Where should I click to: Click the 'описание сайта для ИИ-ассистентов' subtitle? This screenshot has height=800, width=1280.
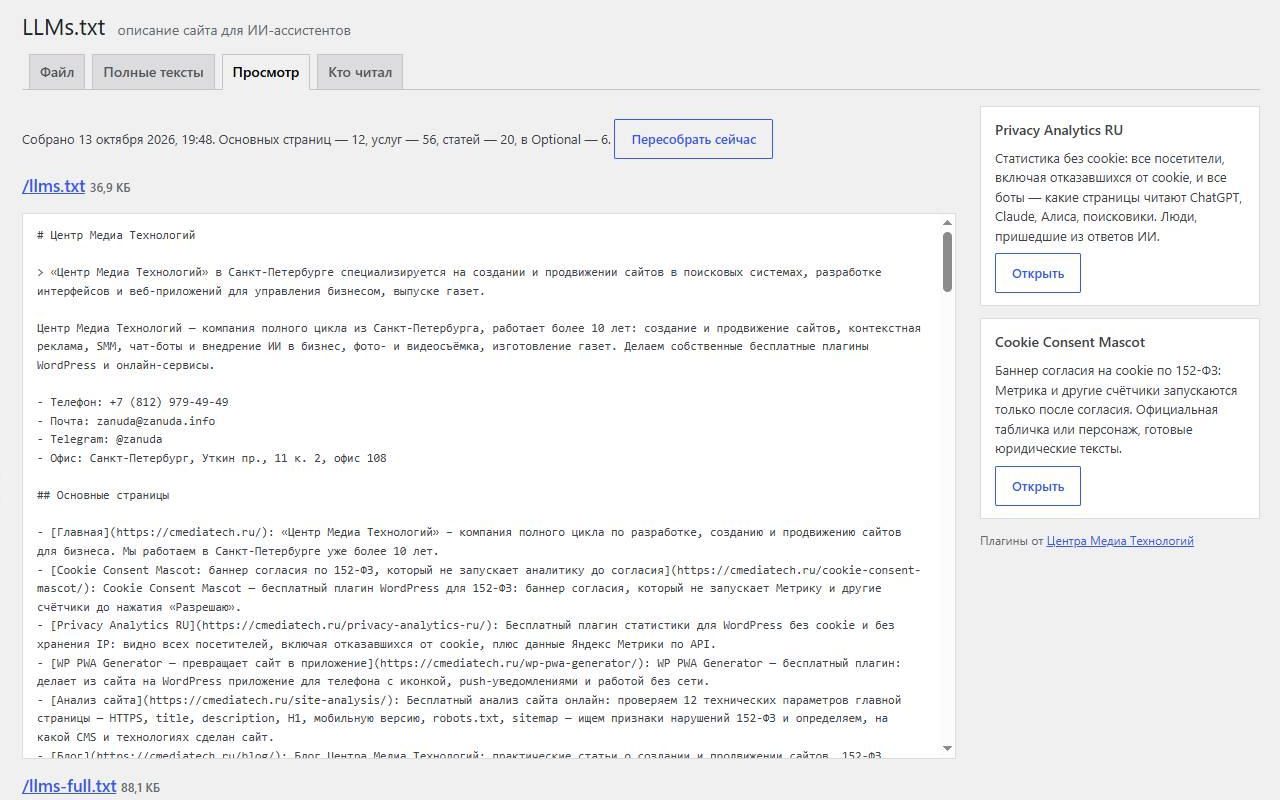[234, 30]
